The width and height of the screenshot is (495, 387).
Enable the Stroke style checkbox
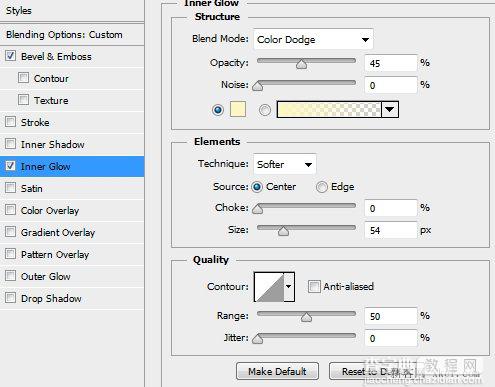pos(10,122)
